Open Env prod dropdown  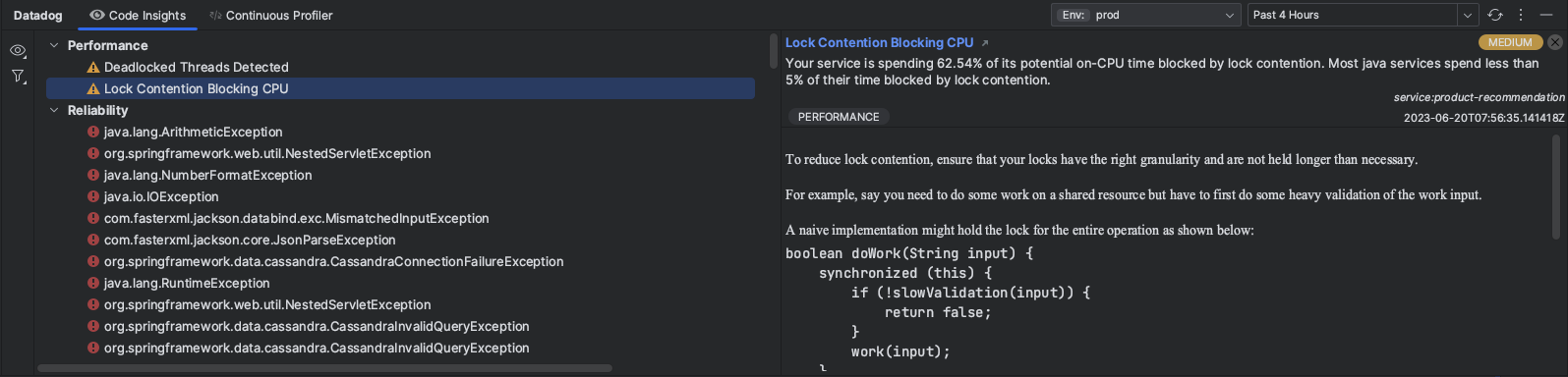click(x=1145, y=15)
